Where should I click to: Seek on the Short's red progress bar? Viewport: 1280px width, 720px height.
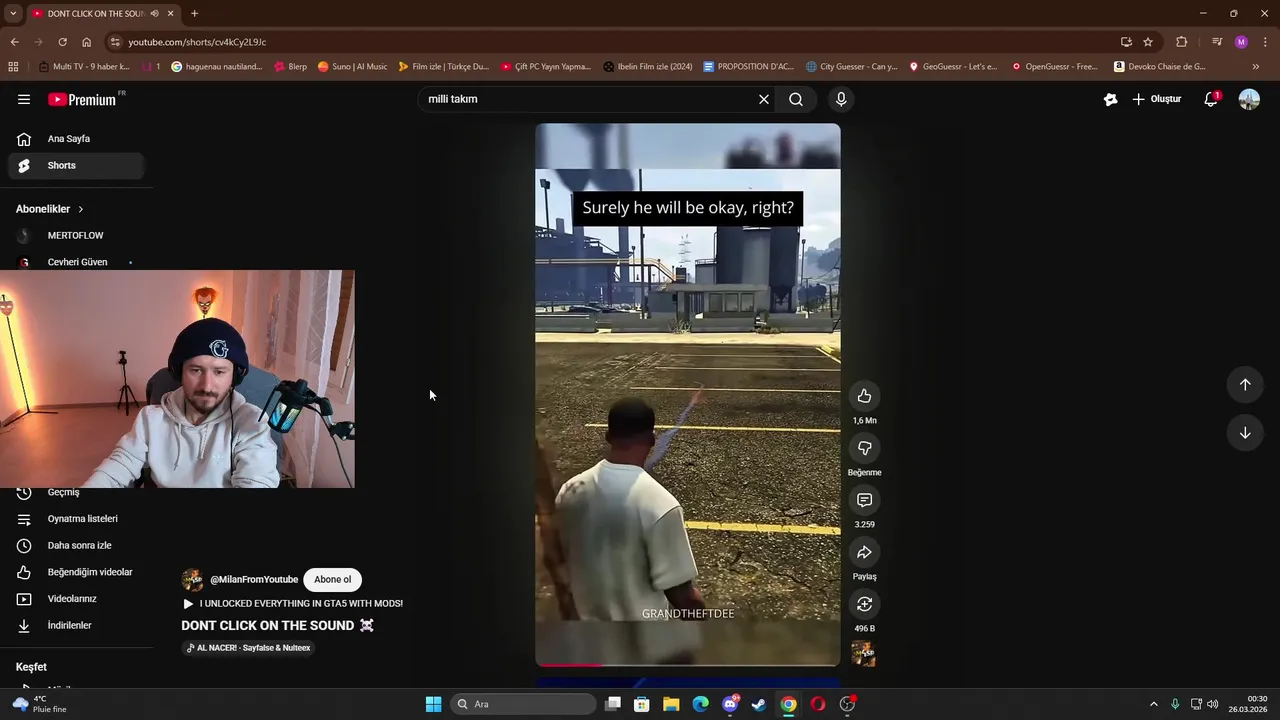tap(687, 664)
